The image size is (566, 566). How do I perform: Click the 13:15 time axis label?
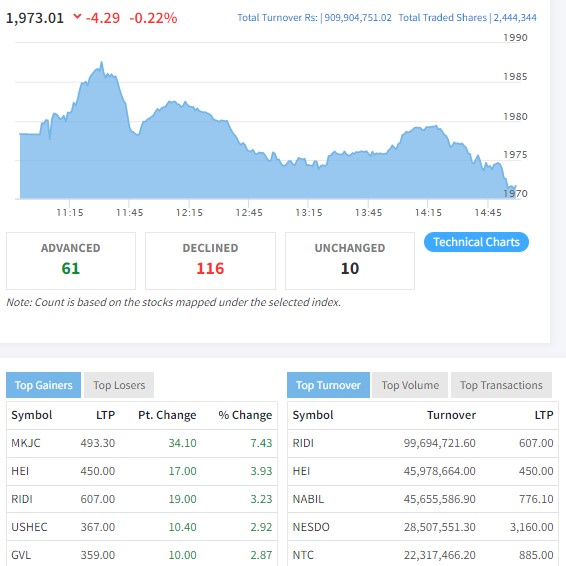pos(309,213)
